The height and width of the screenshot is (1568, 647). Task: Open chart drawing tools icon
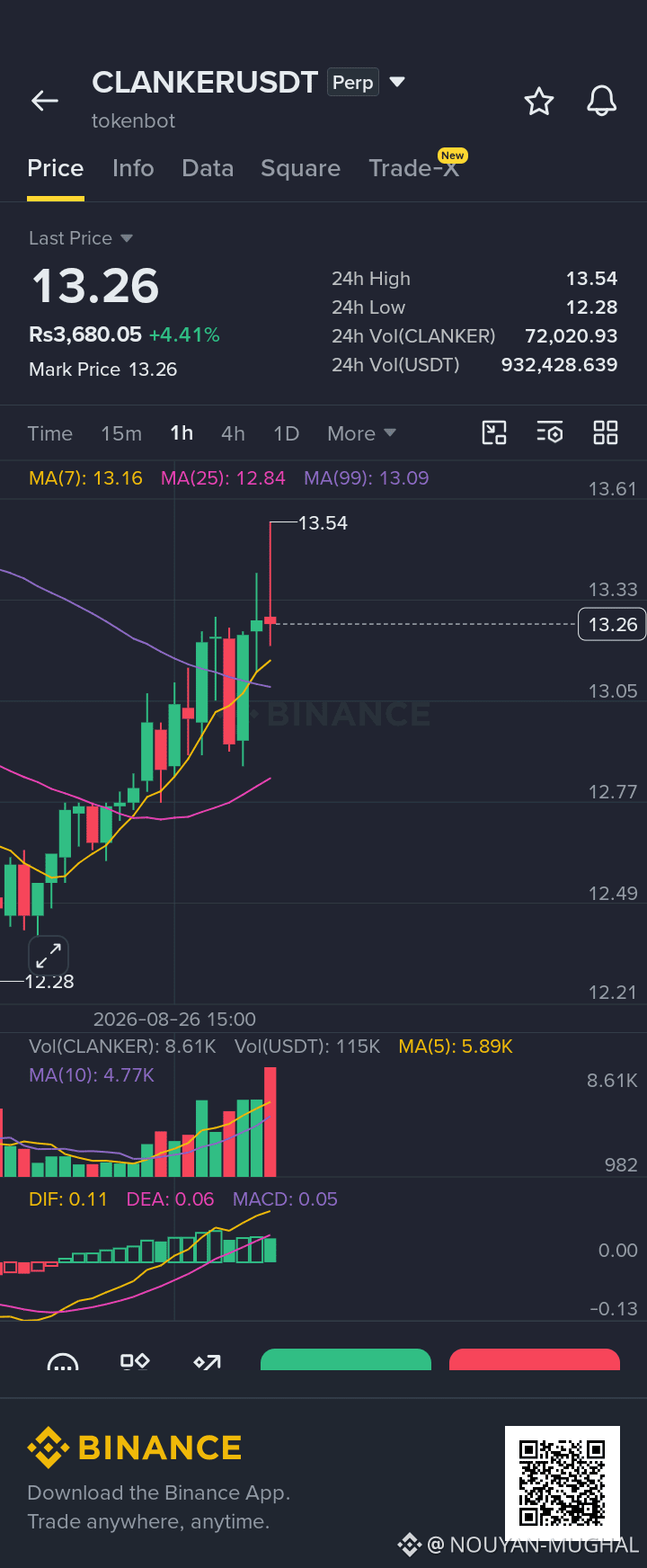[x=494, y=432]
